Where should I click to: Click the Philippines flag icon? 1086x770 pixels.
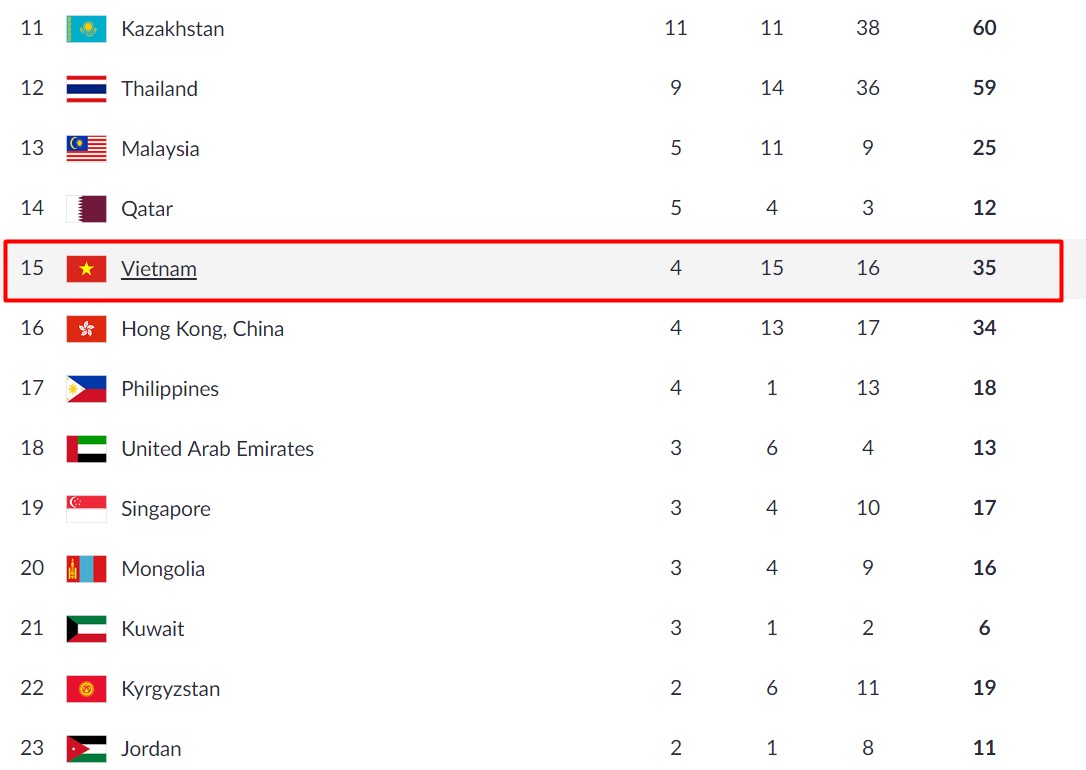coord(87,389)
